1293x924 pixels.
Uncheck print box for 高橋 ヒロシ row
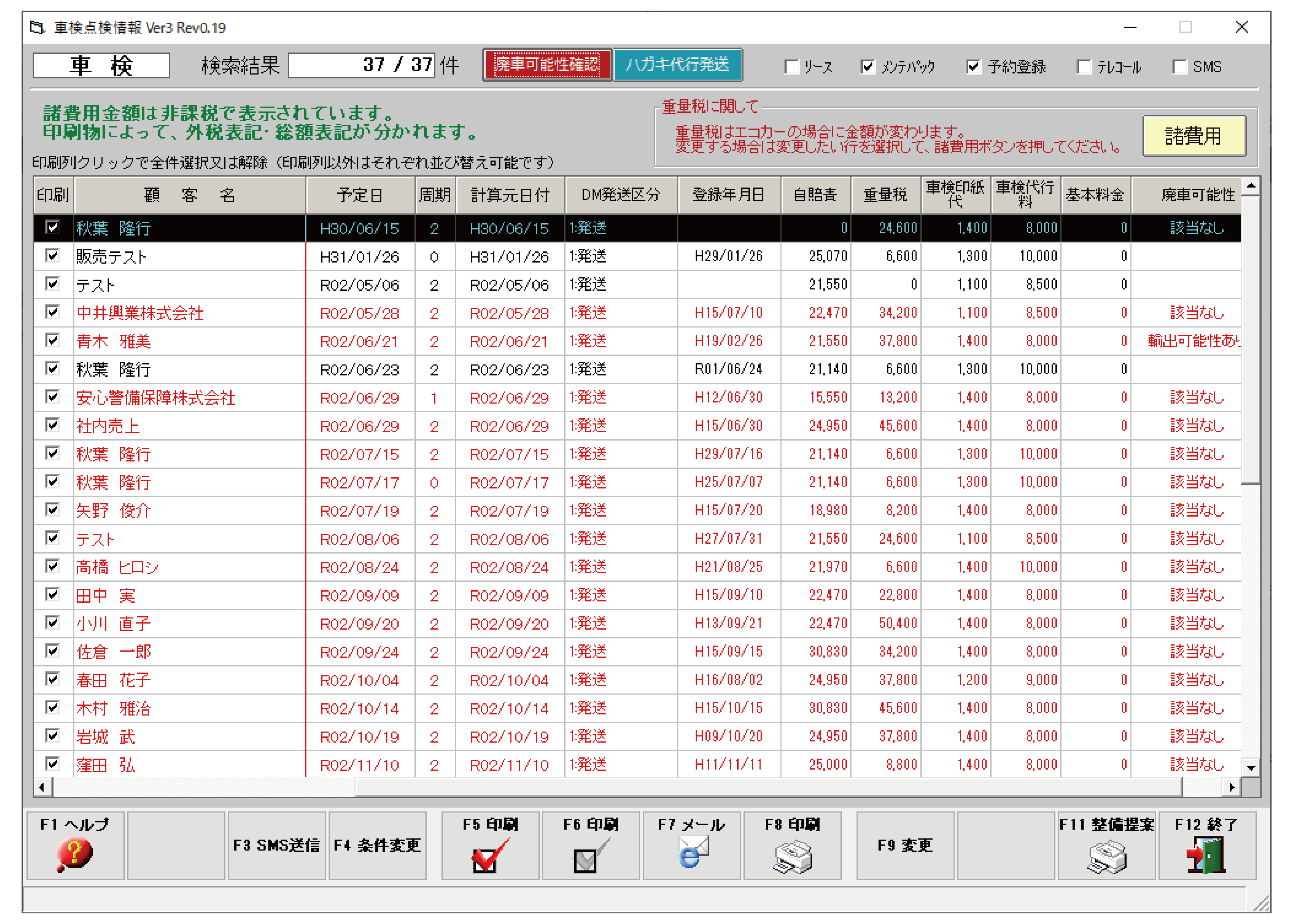[x=52, y=566]
